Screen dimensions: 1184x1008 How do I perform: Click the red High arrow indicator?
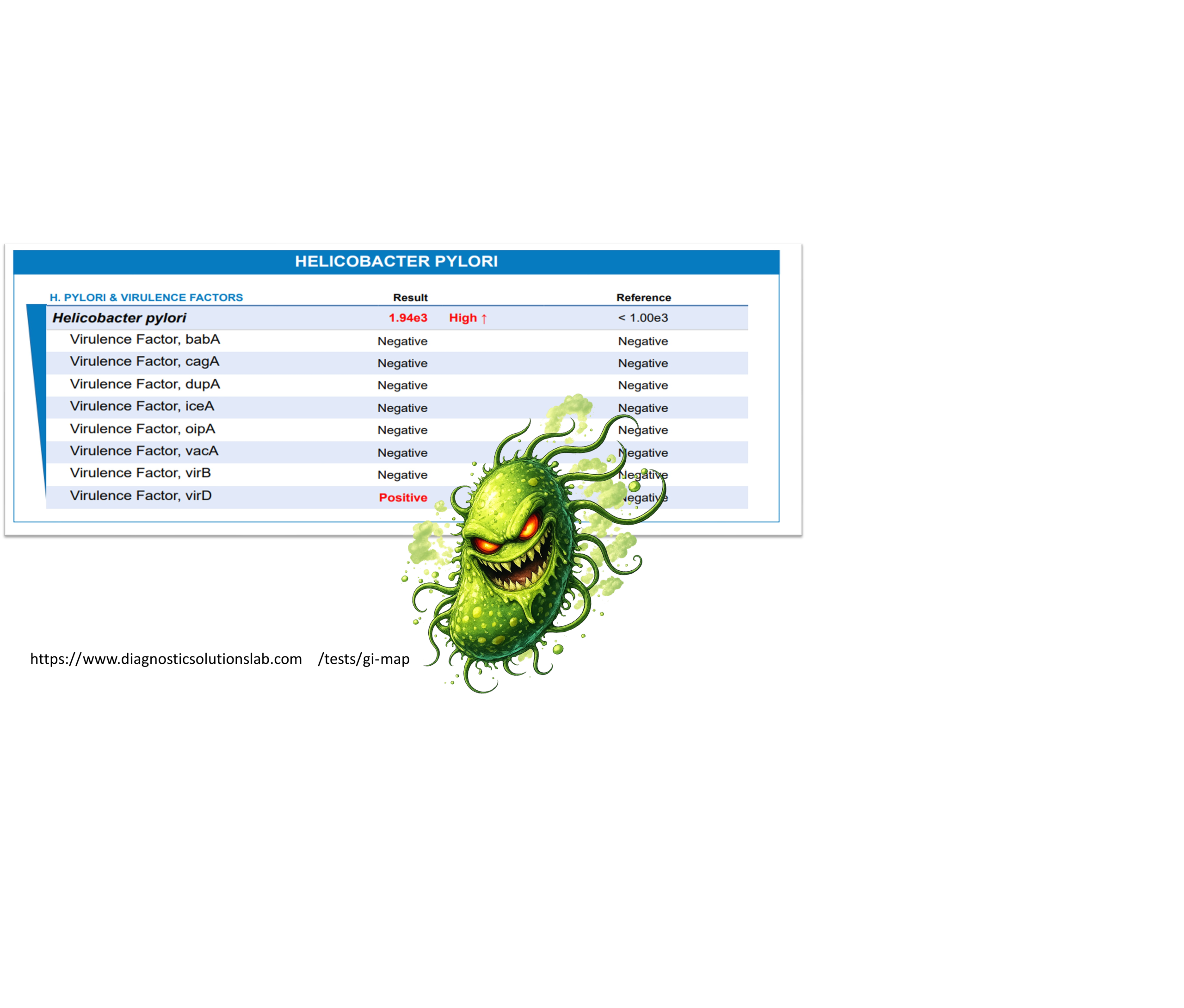[468, 318]
